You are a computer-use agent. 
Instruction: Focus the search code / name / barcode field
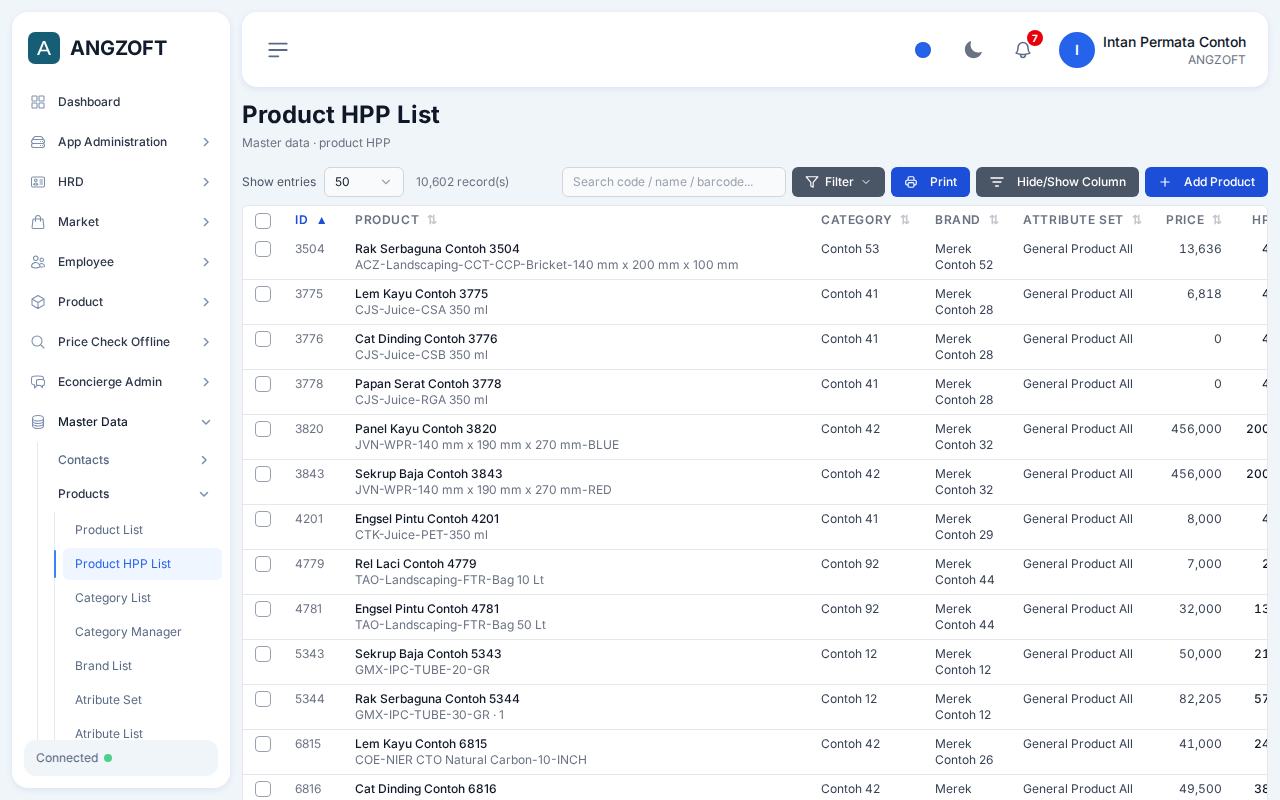click(x=674, y=182)
